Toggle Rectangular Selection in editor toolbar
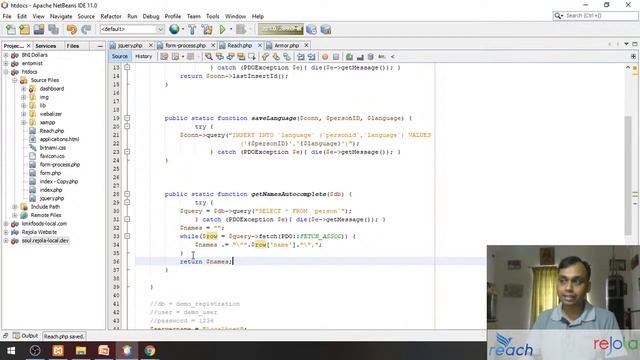The width and height of the screenshot is (640, 360). [252, 57]
